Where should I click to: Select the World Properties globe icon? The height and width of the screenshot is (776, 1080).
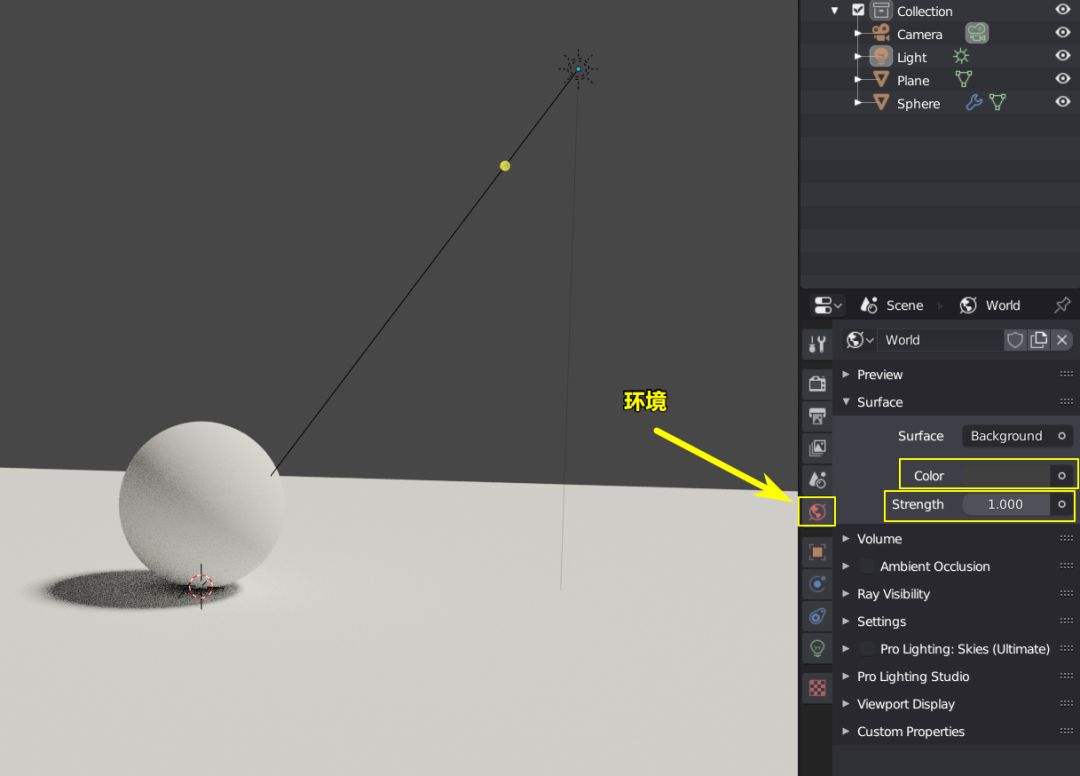point(817,511)
